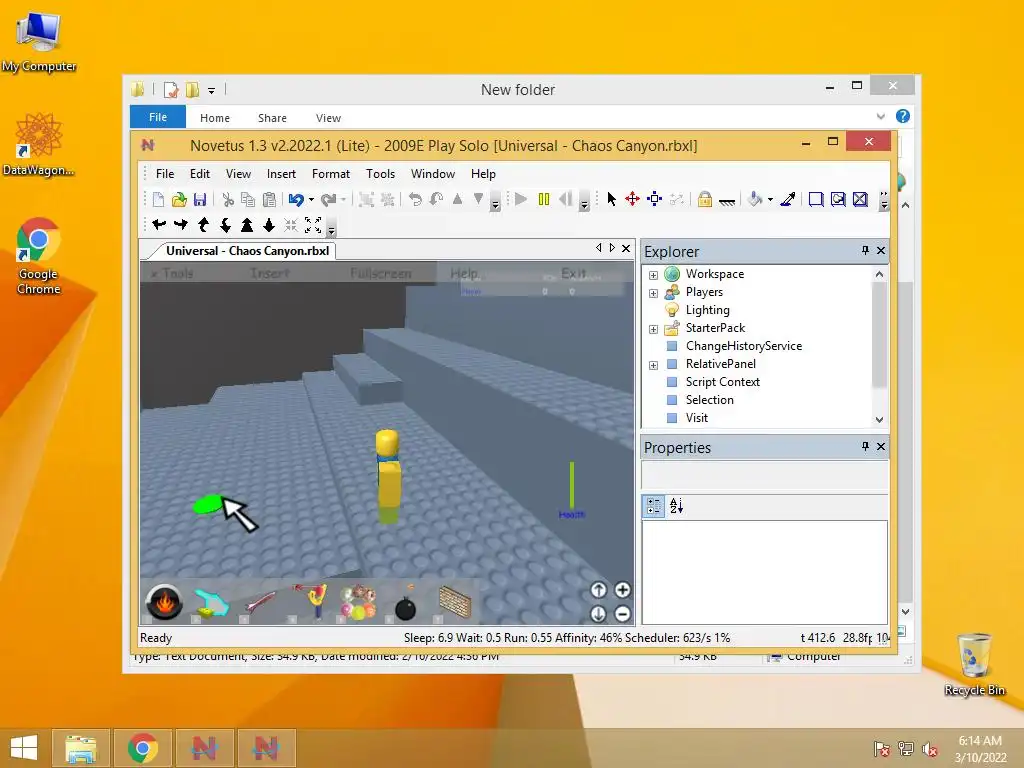Open the Tools menu
Image resolution: width=1024 pixels, height=768 pixels.
pos(381,174)
